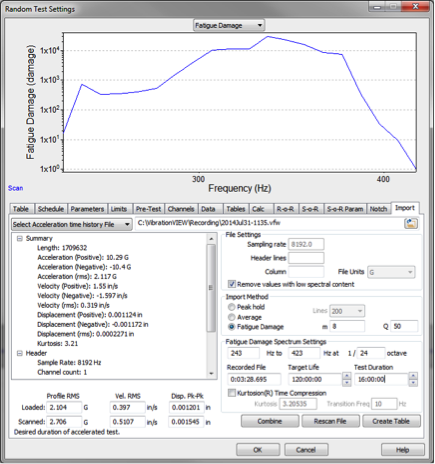The height and width of the screenshot is (464, 435).
Task: Open the Parameters tab
Action: click(87, 209)
